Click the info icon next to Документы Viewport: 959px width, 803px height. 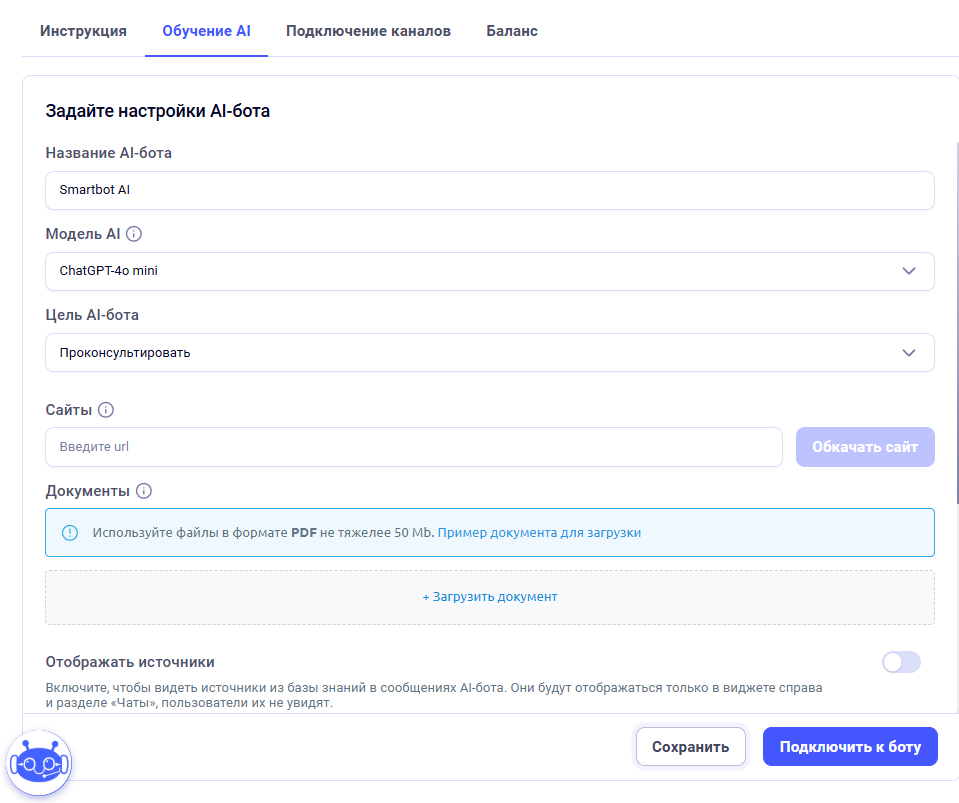coord(144,491)
